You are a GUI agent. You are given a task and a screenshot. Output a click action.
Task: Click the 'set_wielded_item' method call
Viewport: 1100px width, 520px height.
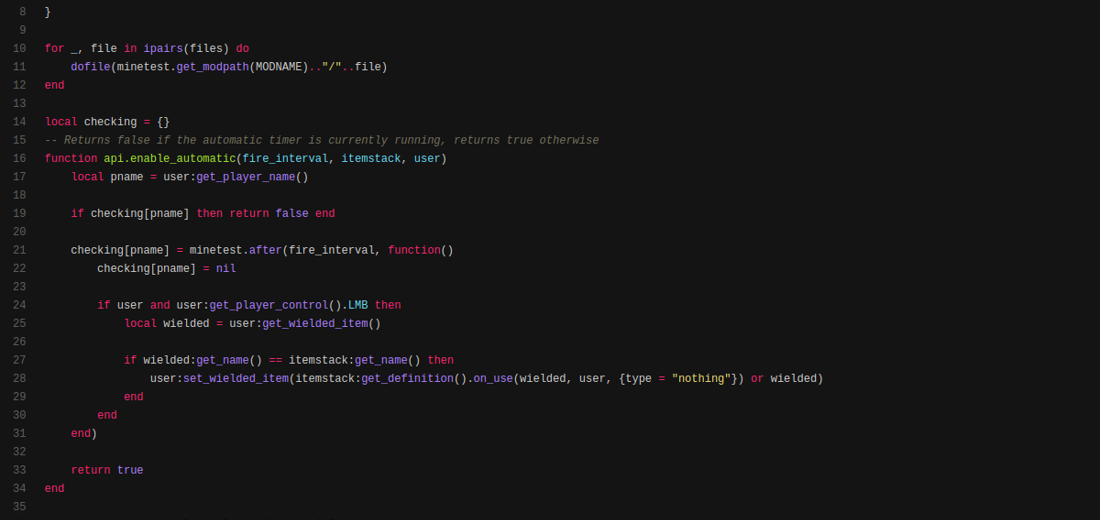tap(236, 379)
